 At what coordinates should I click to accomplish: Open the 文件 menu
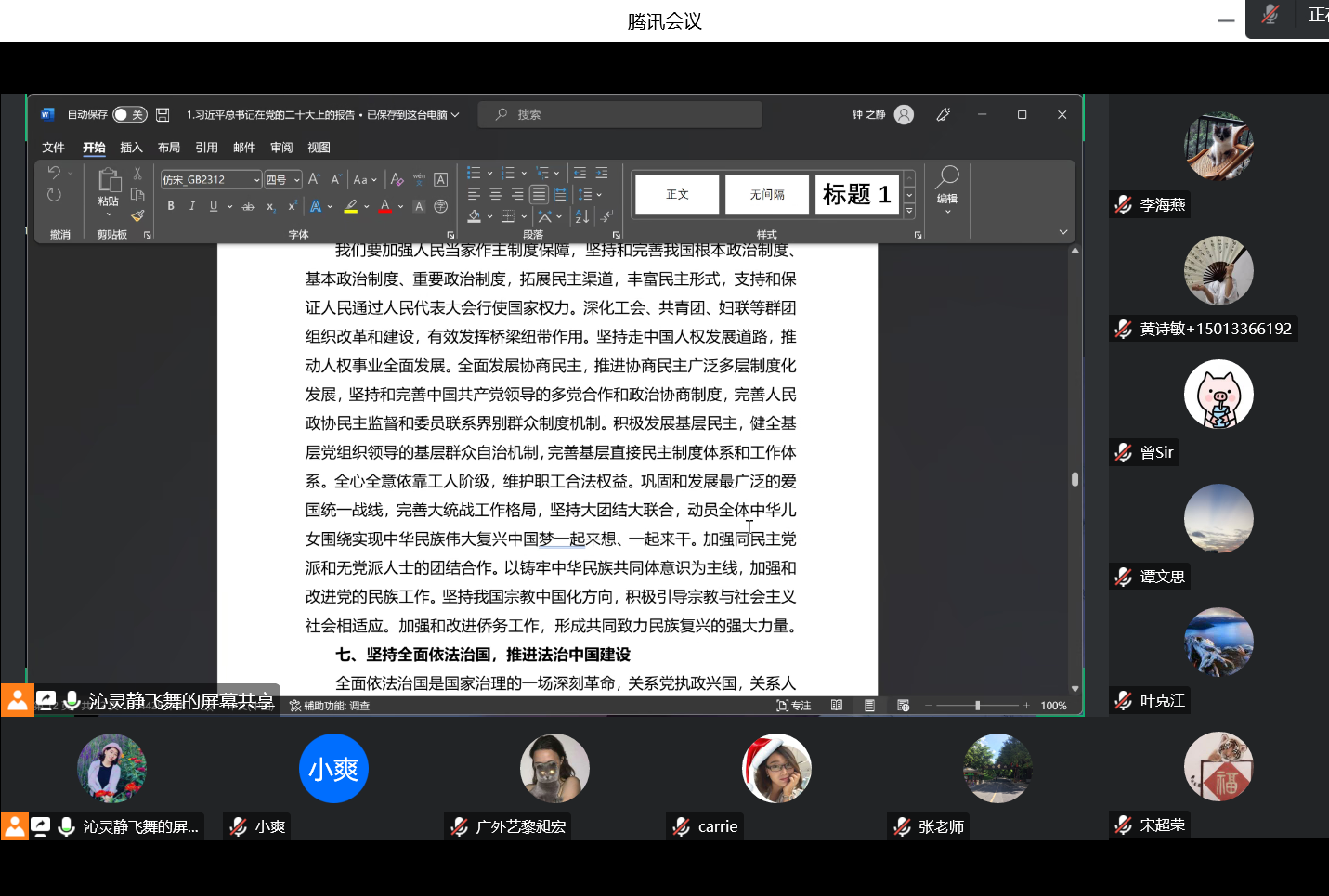tap(53, 148)
